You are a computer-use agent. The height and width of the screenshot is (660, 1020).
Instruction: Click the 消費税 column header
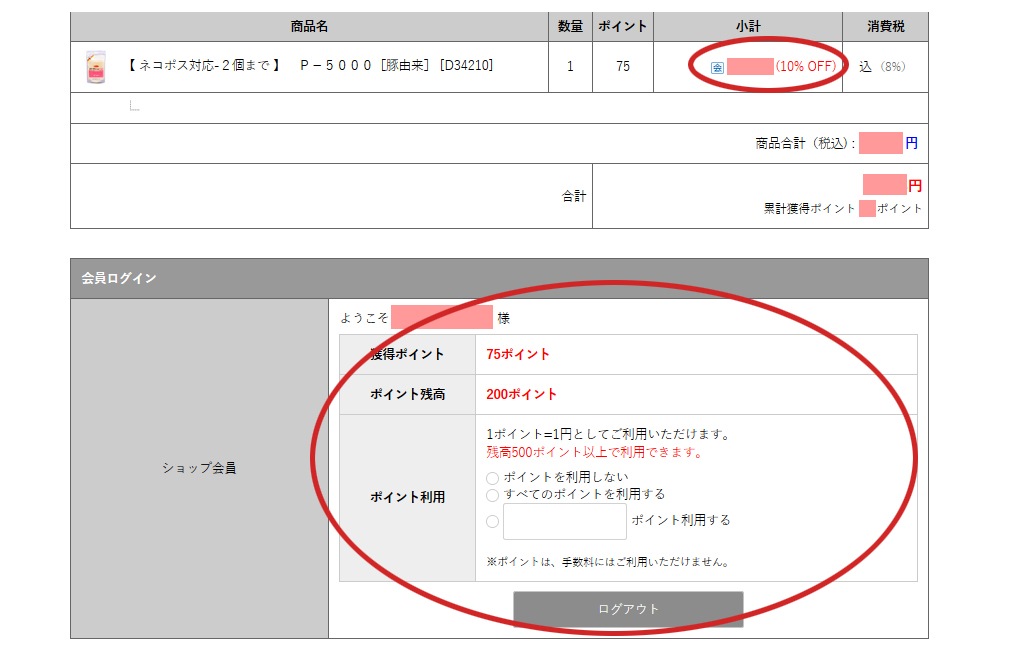tap(884, 27)
